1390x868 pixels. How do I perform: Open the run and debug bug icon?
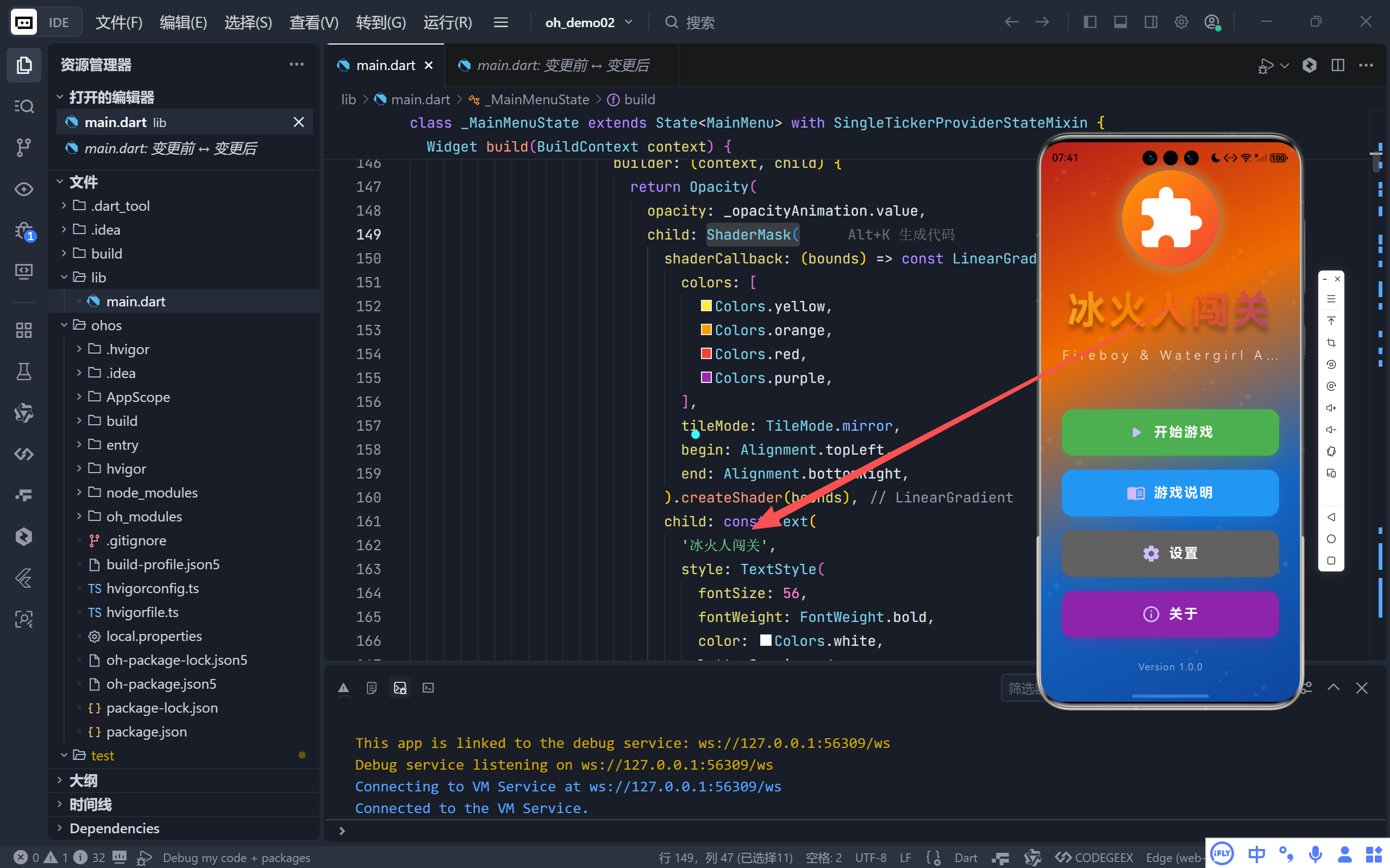[x=23, y=231]
